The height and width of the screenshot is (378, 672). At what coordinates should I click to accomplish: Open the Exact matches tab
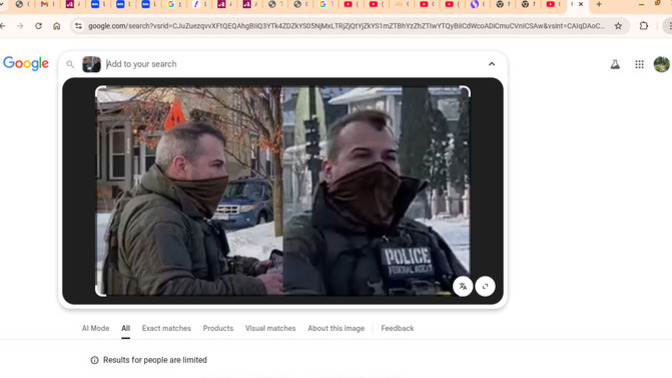(166, 328)
